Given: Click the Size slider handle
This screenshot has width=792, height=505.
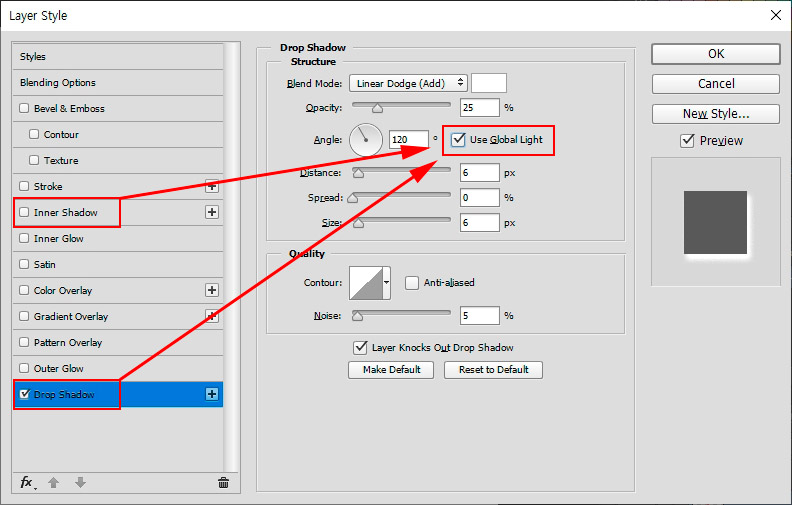Looking at the screenshot, I should (x=358, y=223).
